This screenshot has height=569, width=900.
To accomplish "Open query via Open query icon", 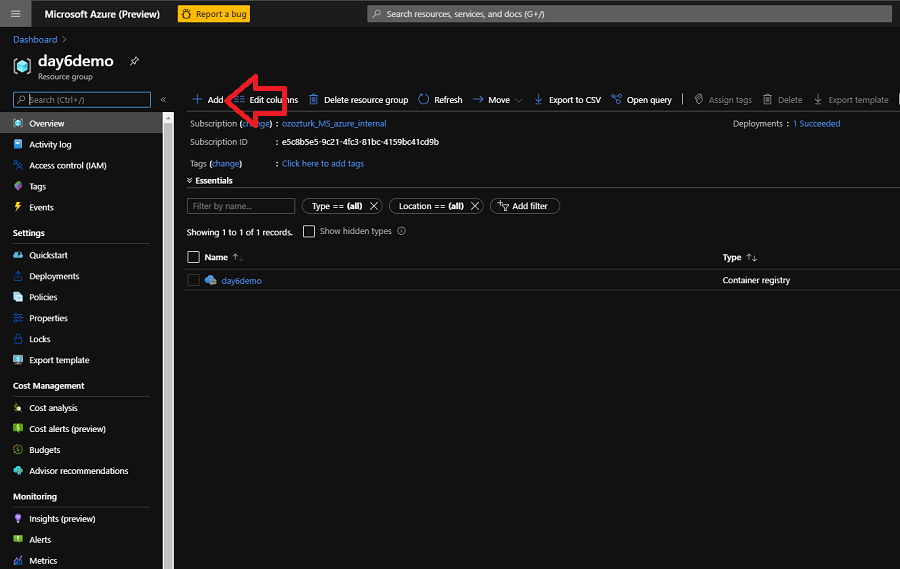I will [x=617, y=100].
